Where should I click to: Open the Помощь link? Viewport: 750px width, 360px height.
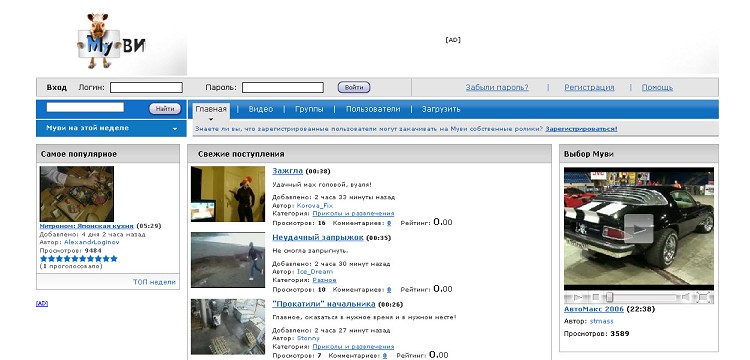click(x=657, y=87)
